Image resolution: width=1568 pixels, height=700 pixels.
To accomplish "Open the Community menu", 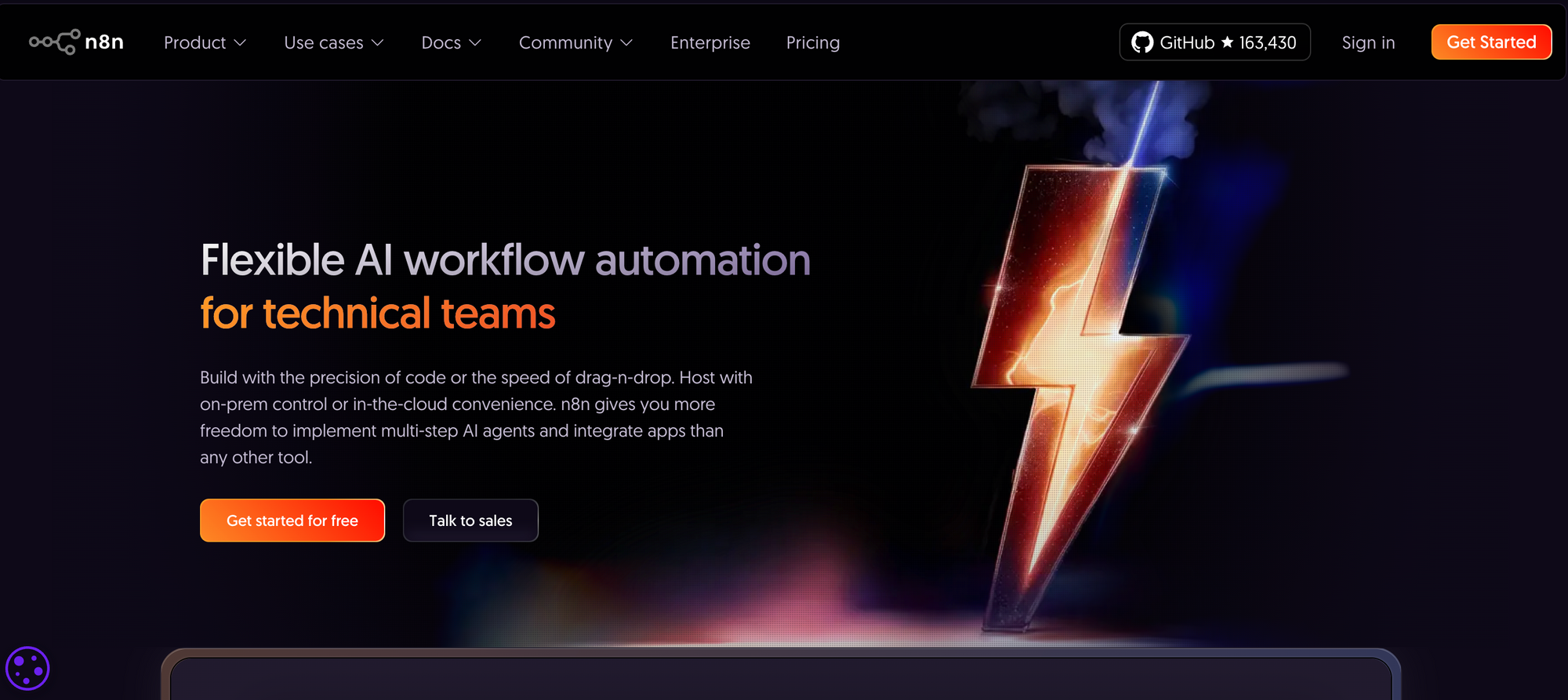I will pyautogui.click(x=575, y=43).
